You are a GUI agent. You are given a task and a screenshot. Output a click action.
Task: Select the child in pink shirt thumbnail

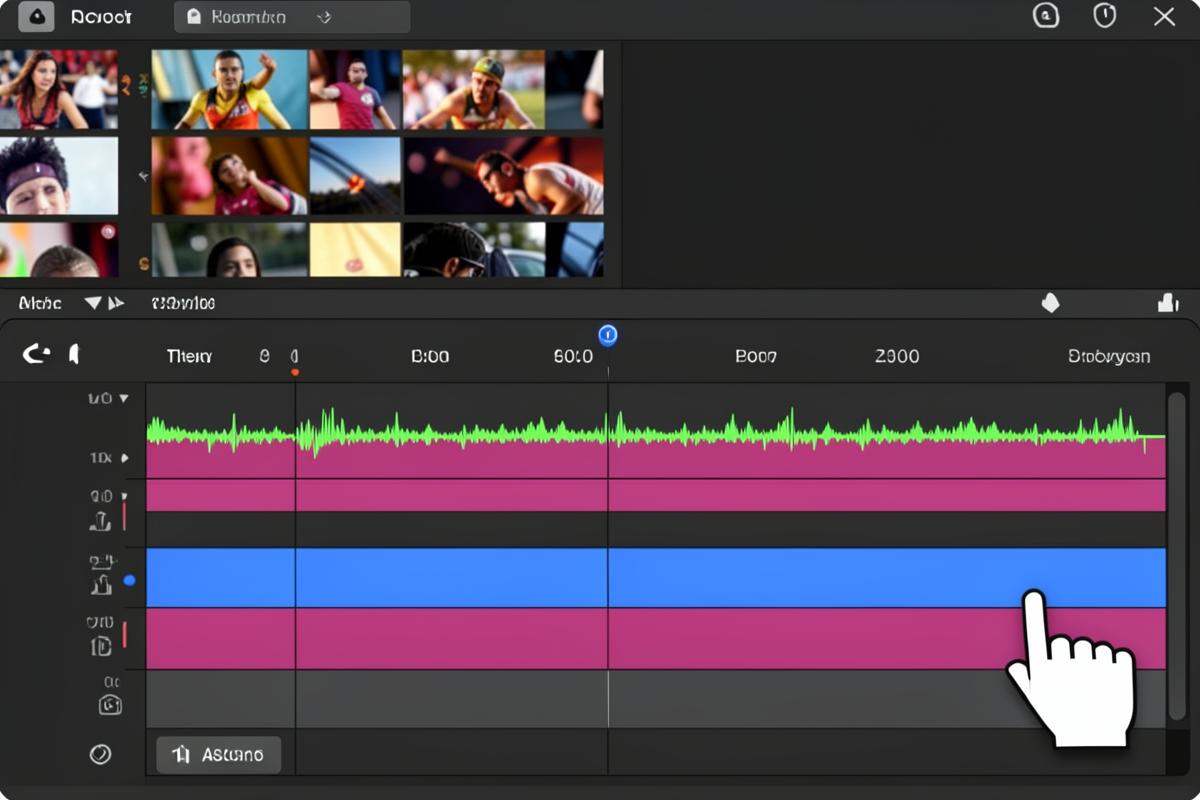coord(229,176)
